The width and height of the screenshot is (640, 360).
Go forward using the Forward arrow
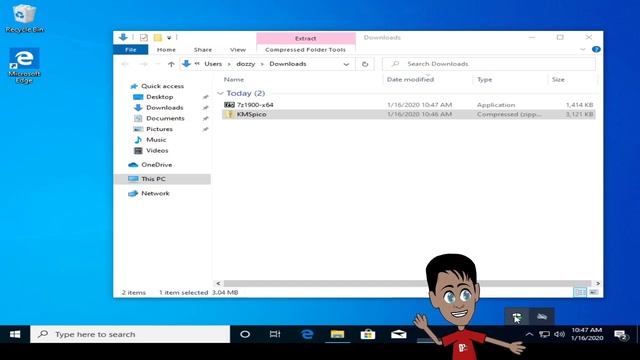144,64
